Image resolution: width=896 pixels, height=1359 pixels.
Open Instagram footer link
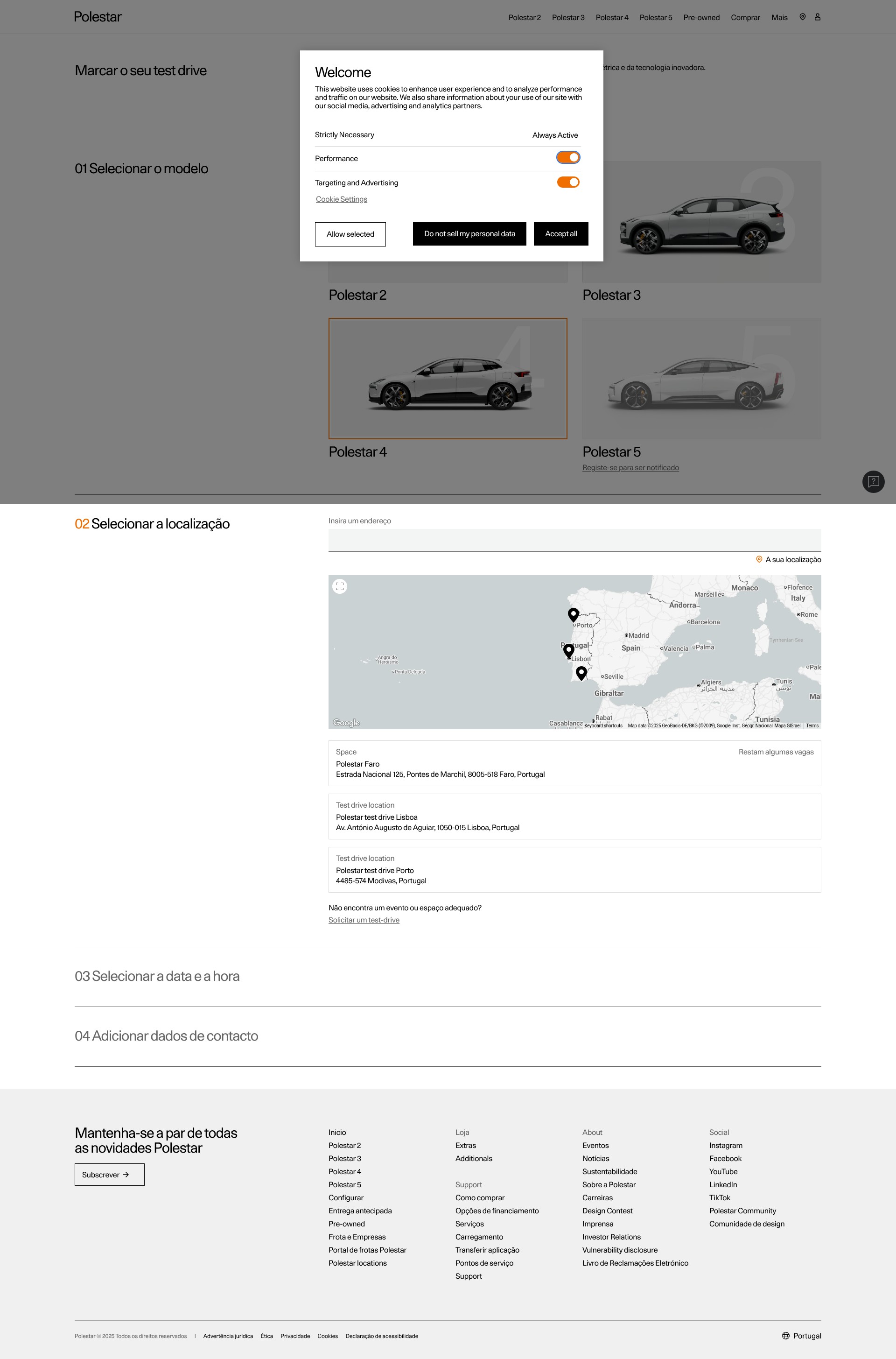(x=726, y=1145)
